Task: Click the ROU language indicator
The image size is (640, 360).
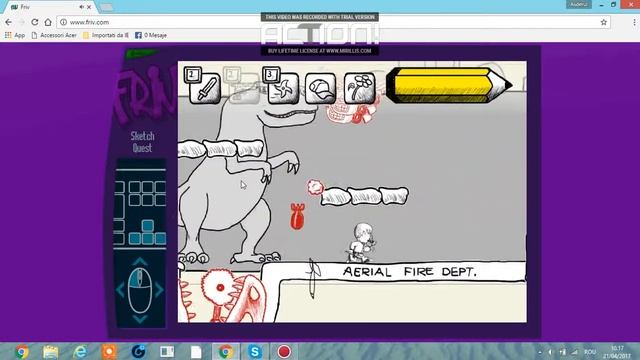Action: [x=590, y=352]
